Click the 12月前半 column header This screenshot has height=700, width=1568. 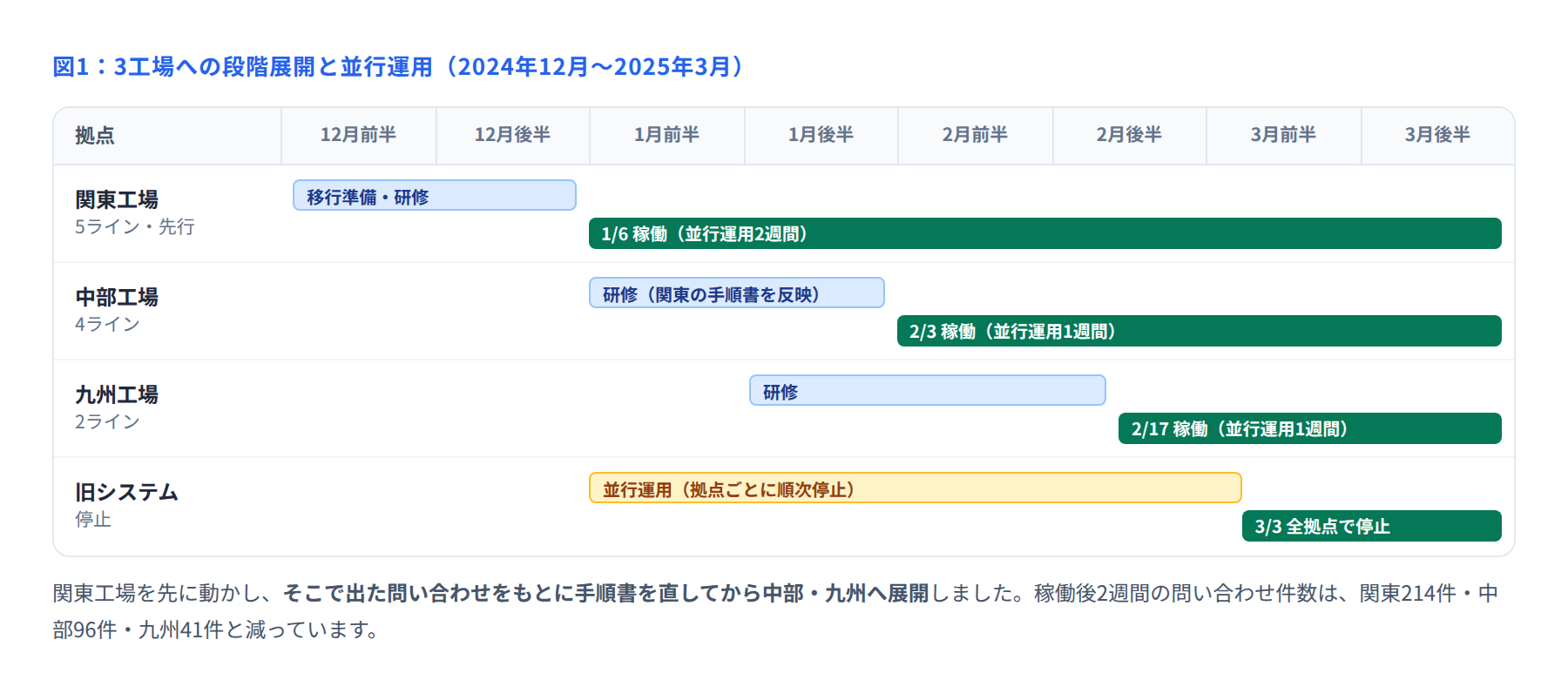[x=359, y=136]
